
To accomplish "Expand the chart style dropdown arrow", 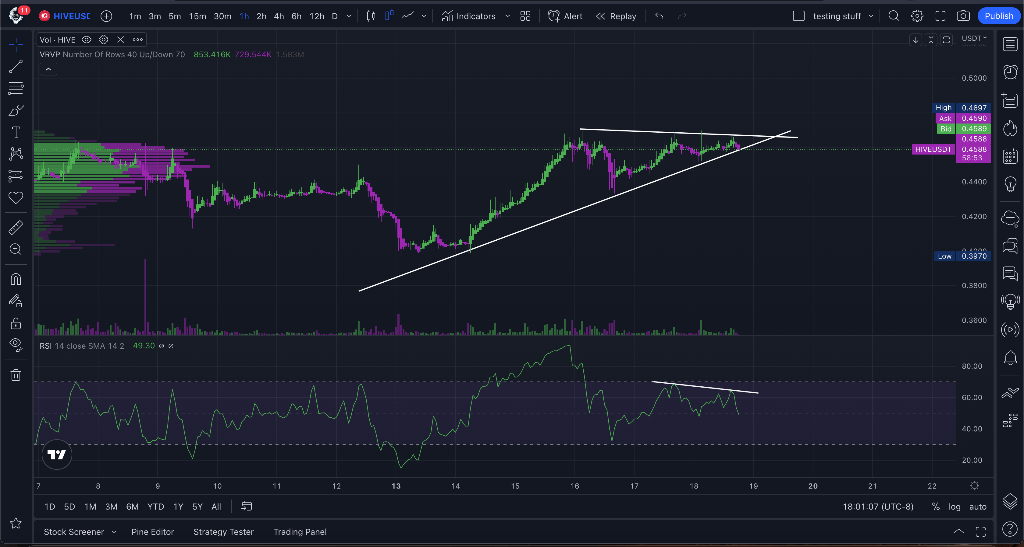I will pyautogui.click(x=424, y=16).
